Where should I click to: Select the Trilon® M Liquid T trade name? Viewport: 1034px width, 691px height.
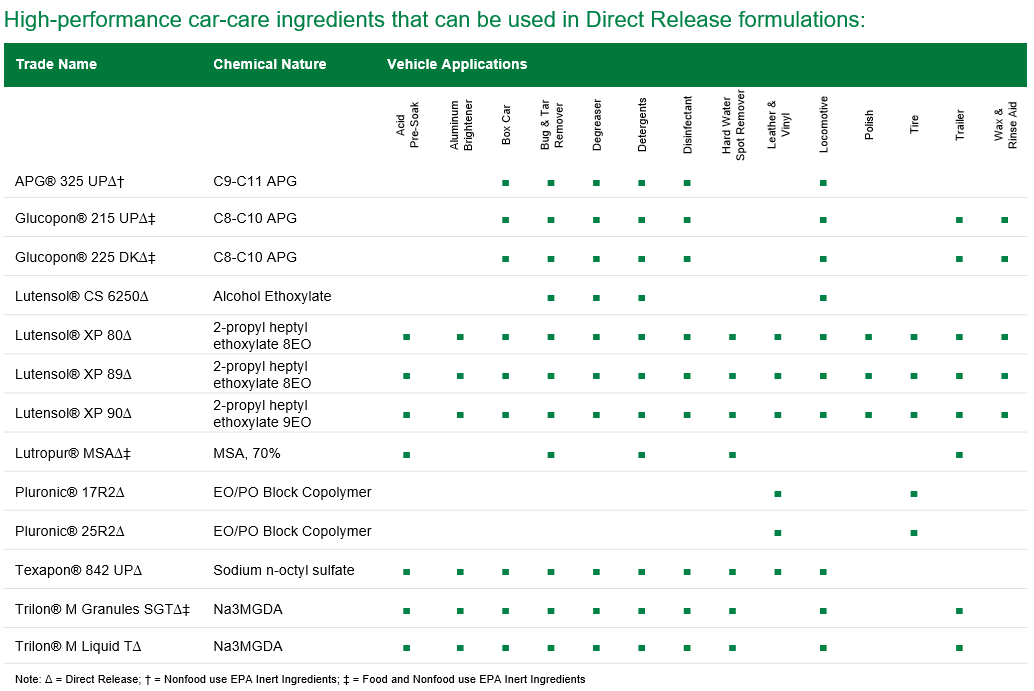click(78, 646)
